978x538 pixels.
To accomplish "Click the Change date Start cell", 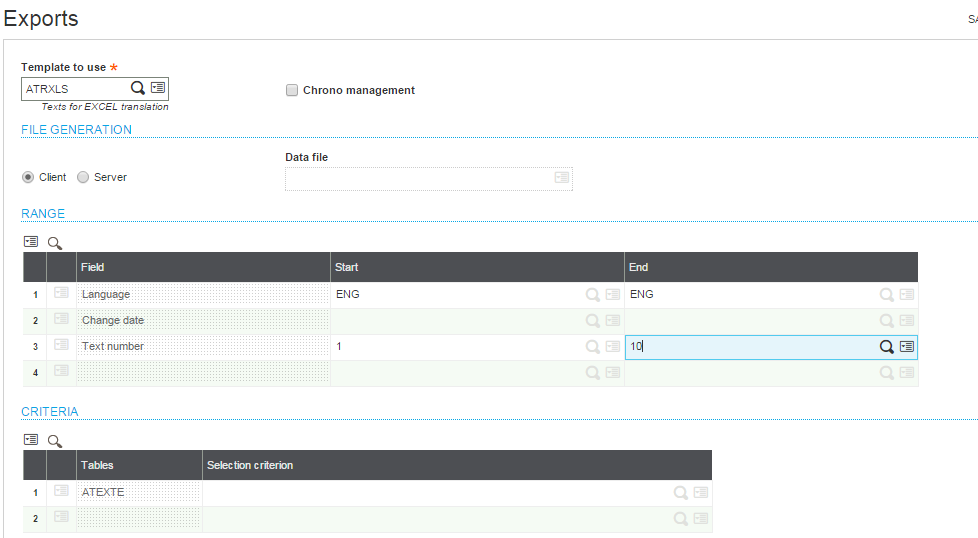I will click(x=458, y=321).
